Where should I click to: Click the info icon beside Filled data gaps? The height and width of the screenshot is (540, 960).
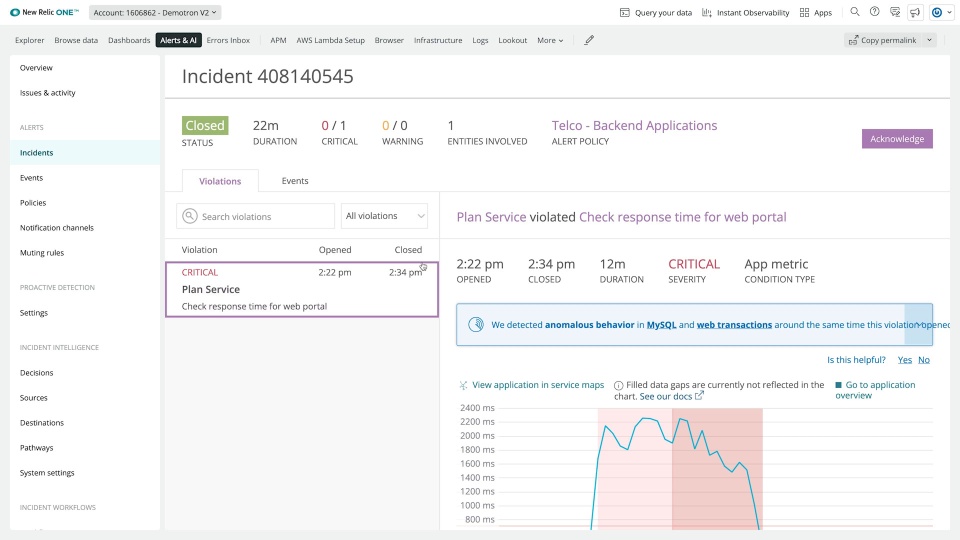click(618, 385)
